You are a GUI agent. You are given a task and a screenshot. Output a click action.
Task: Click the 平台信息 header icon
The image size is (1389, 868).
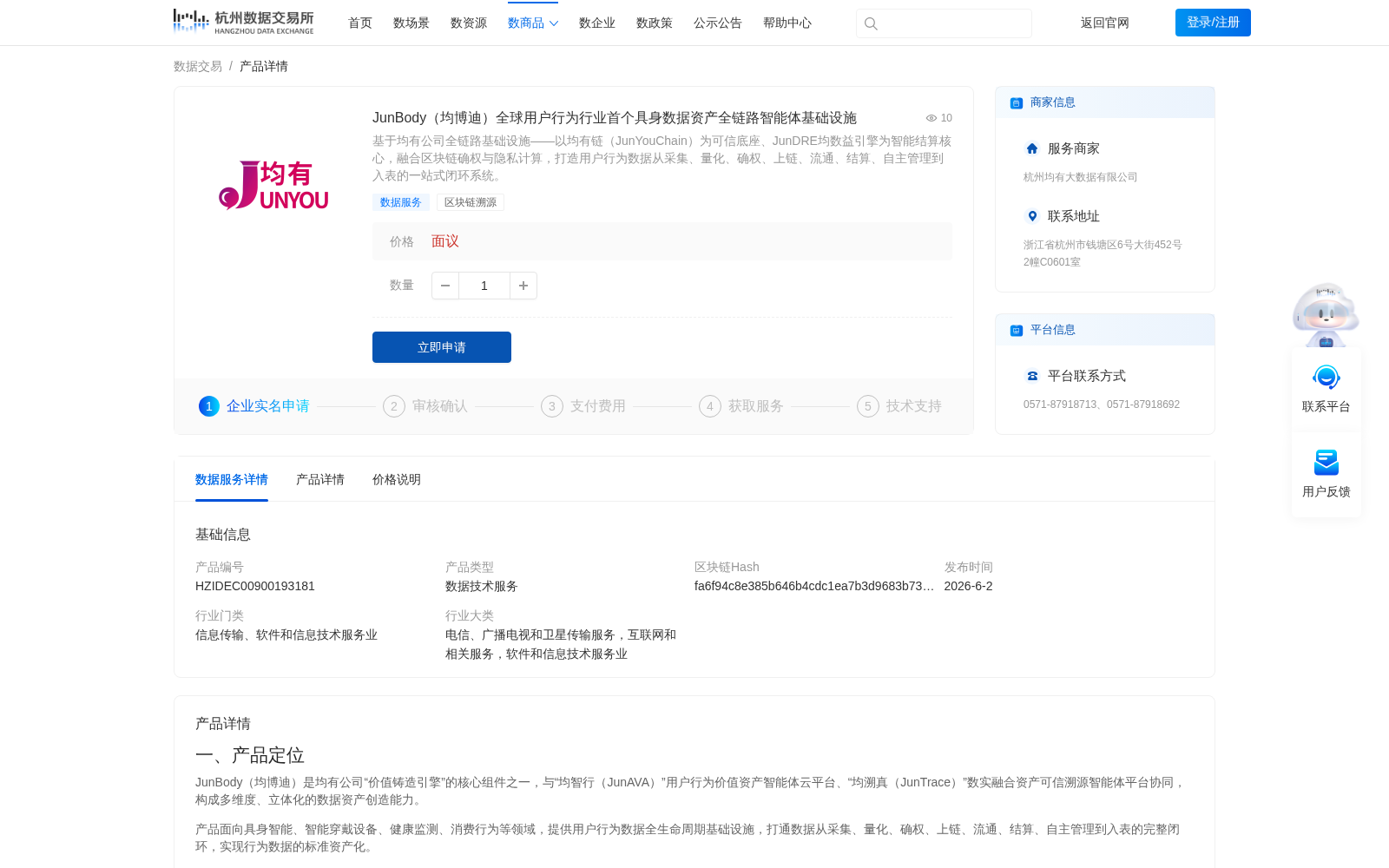pos(1017,331)
